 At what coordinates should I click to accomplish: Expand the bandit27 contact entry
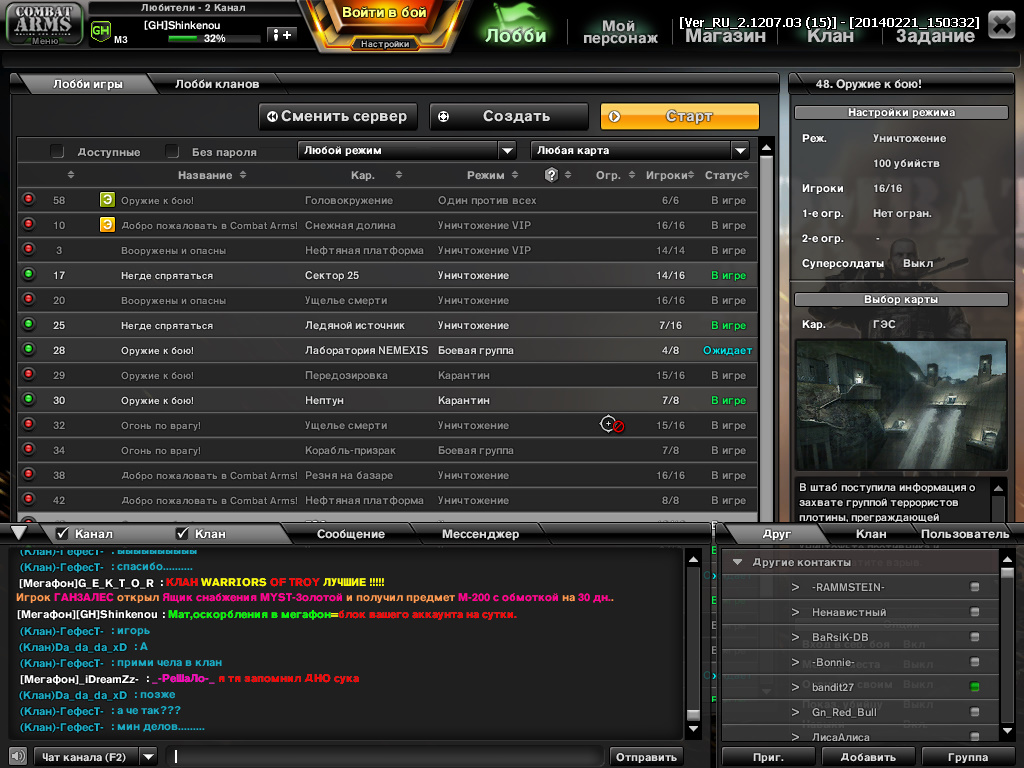(x=795, y=687)
